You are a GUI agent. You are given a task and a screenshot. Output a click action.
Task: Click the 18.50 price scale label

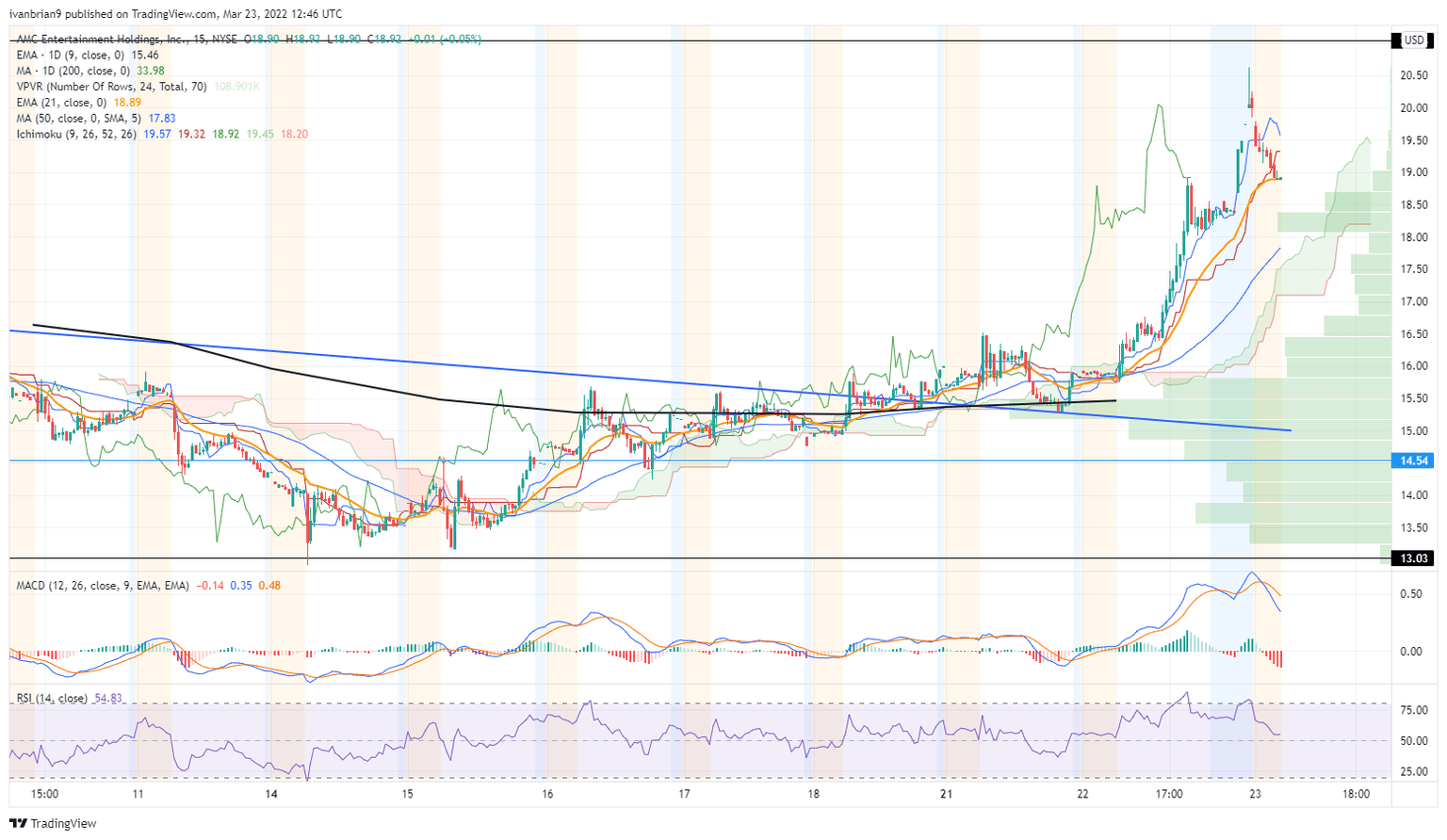click(1412, 205)
